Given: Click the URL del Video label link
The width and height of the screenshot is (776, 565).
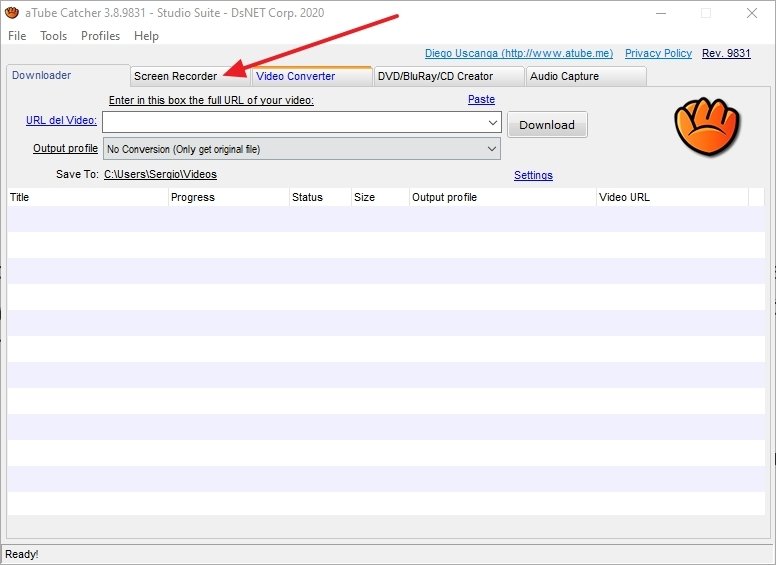Looking at the screenshot, I should (x=61, y=120).
